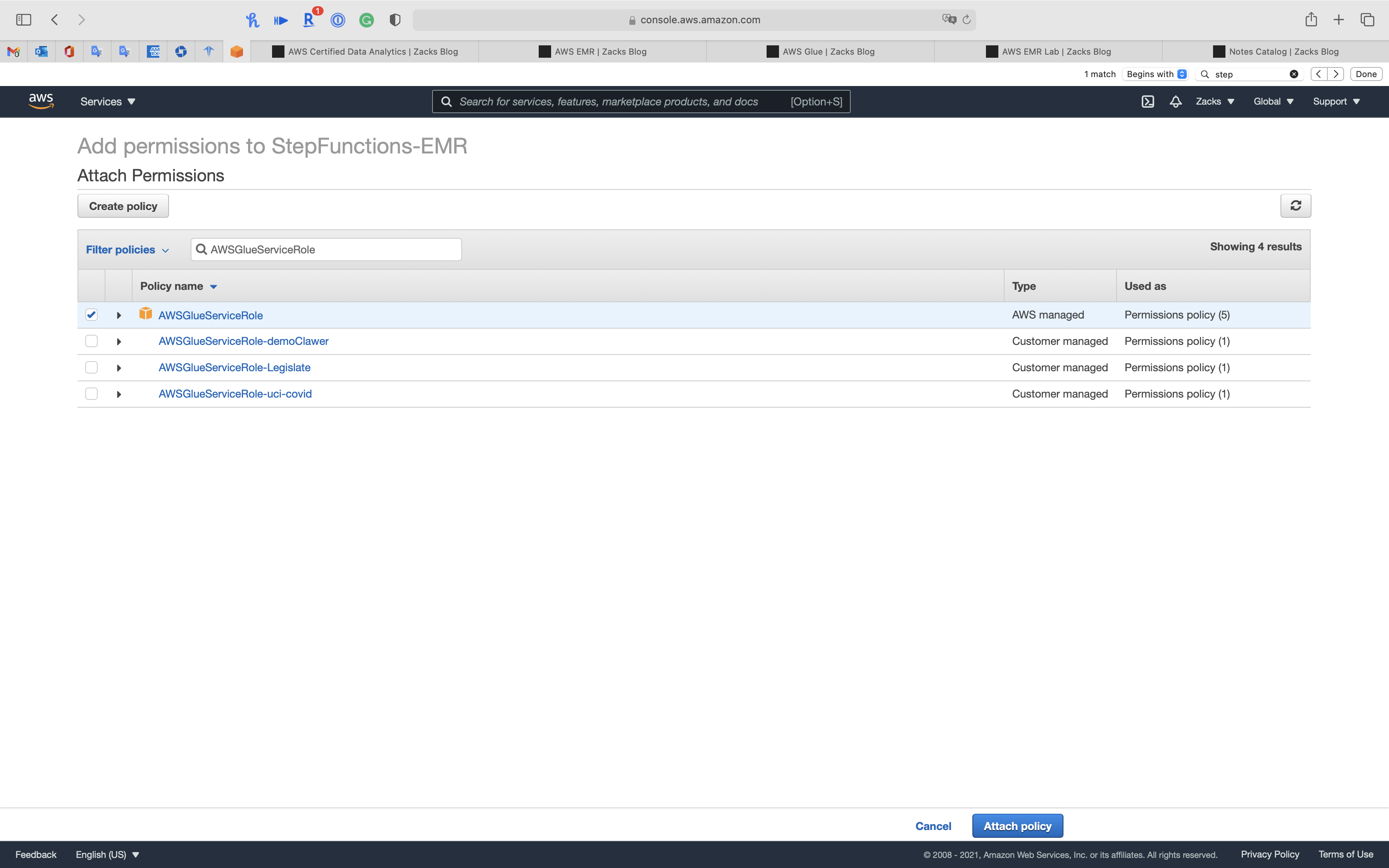
Task: Open the AWSGlueServiceRole-Legislate policy link
Action: click(x=234, y=367)
